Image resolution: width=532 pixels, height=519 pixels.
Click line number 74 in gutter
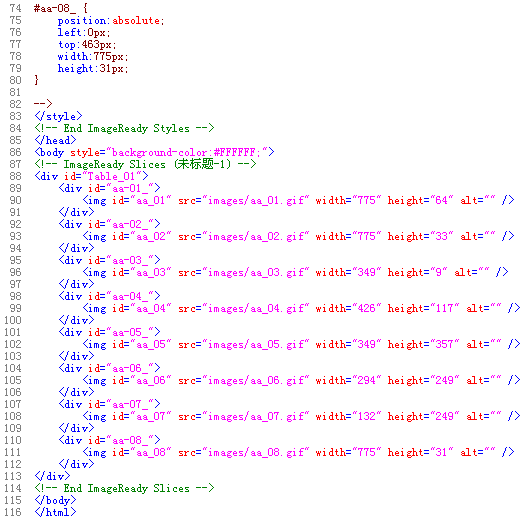16,8
